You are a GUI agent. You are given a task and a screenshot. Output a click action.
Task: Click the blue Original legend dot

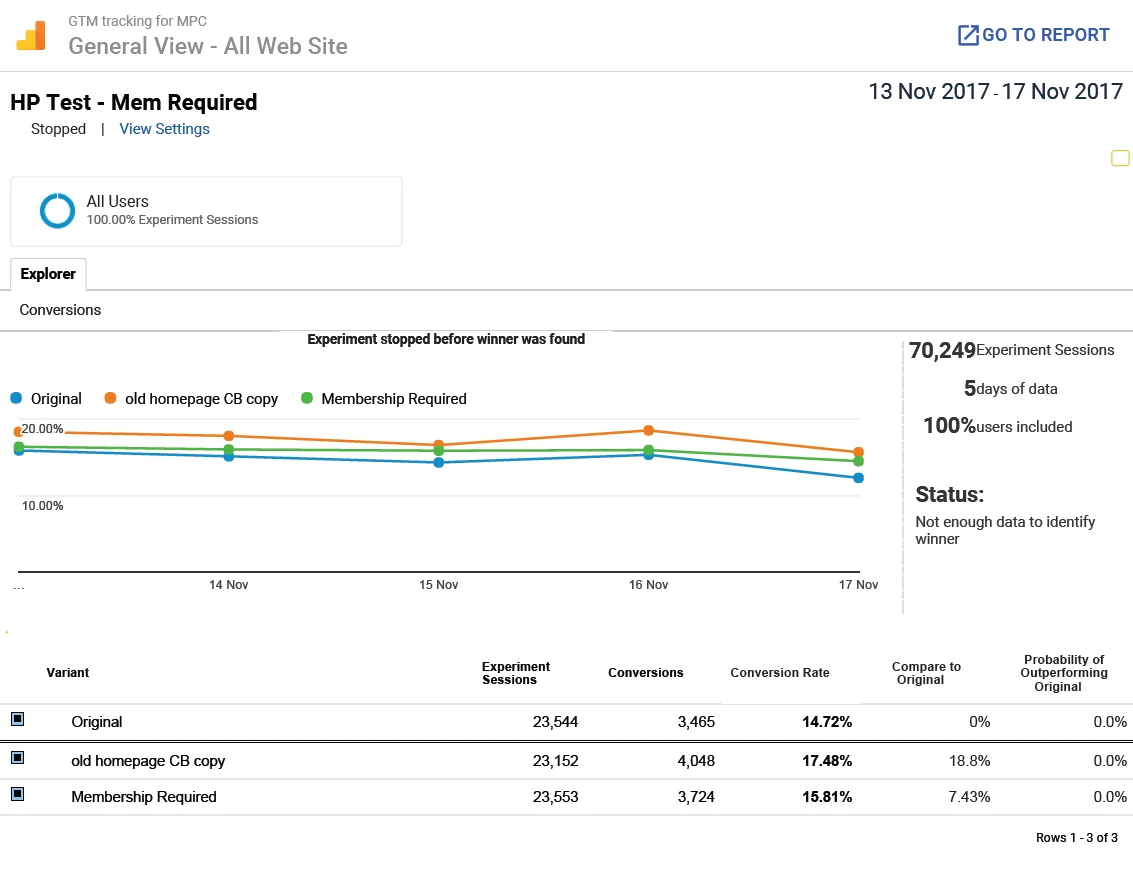coord(16,398)
